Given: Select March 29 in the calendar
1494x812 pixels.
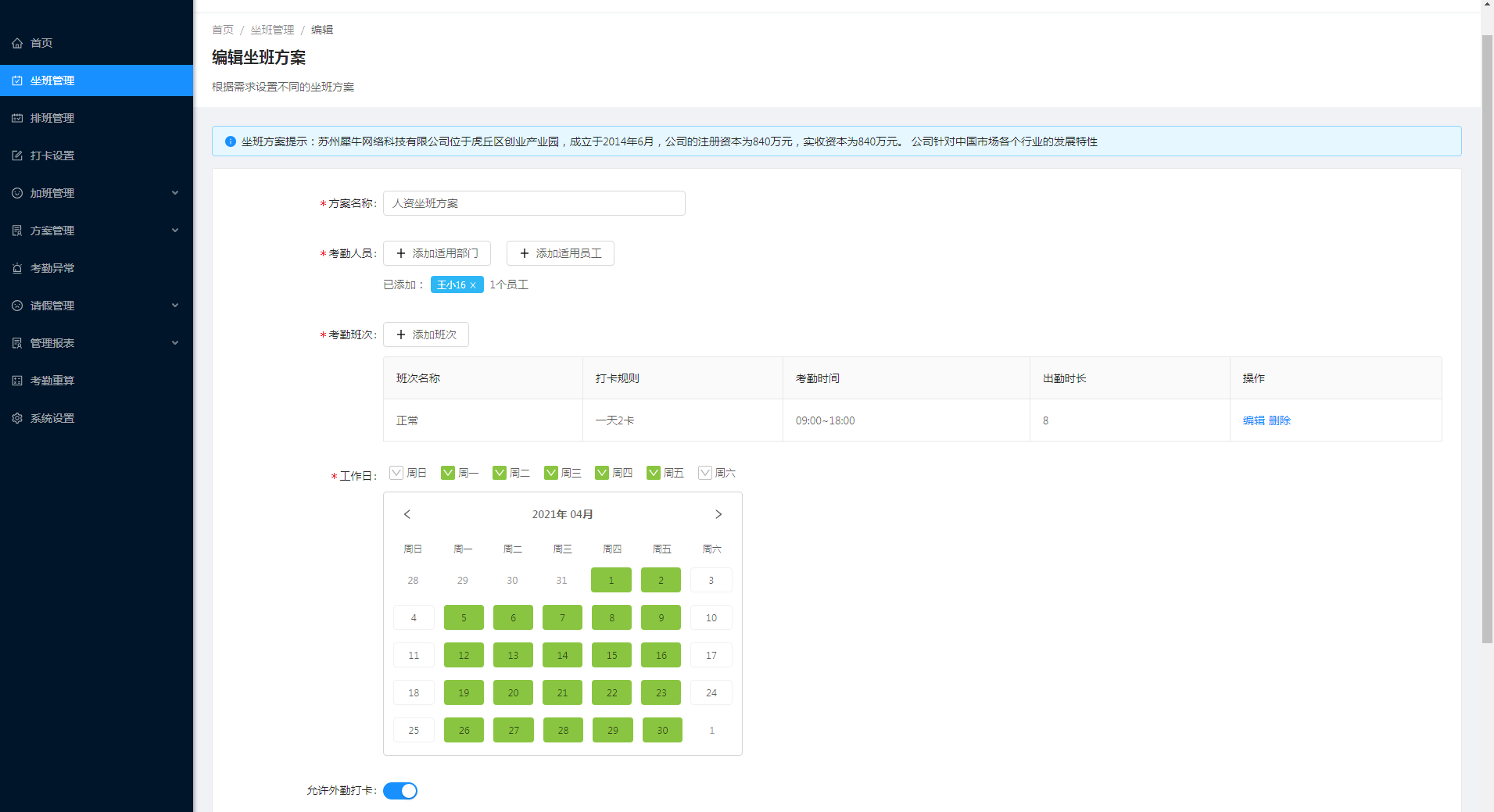Looking at the screenshot, I should pos(463,580).
